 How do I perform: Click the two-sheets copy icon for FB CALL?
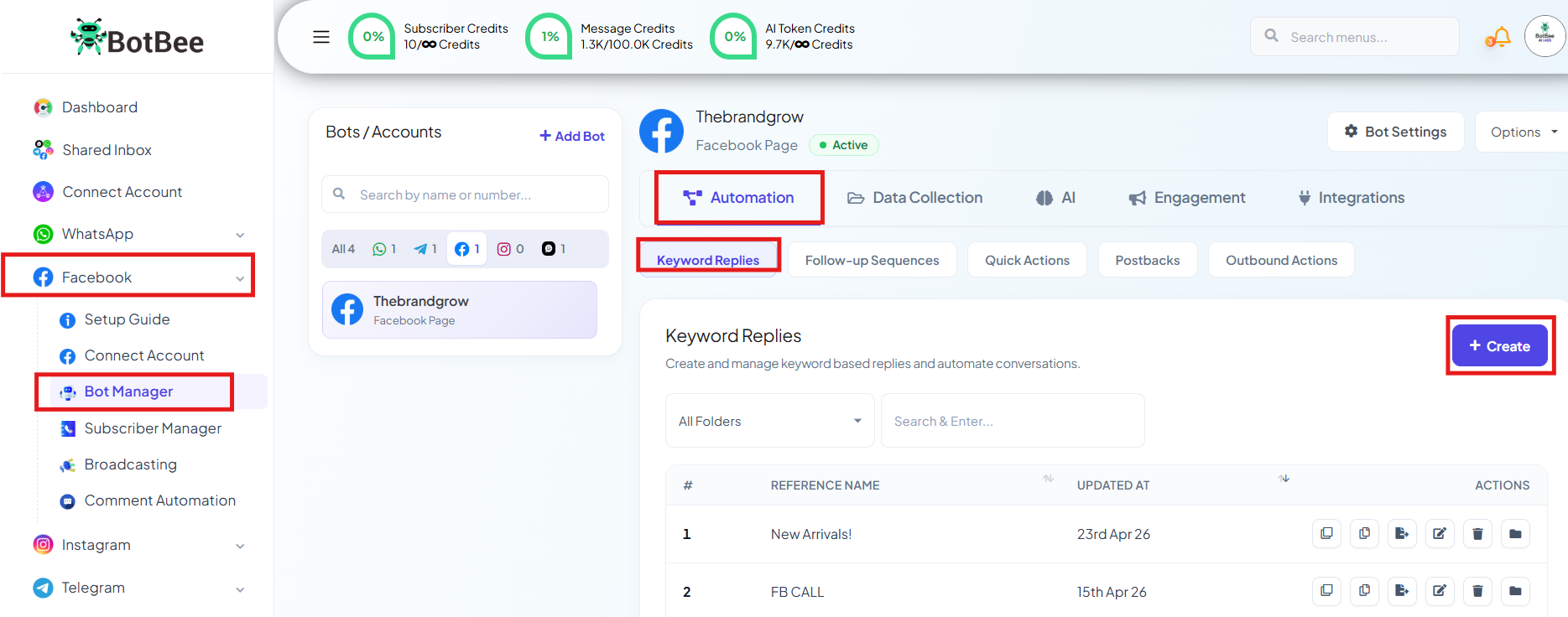tap(1364, 591)
